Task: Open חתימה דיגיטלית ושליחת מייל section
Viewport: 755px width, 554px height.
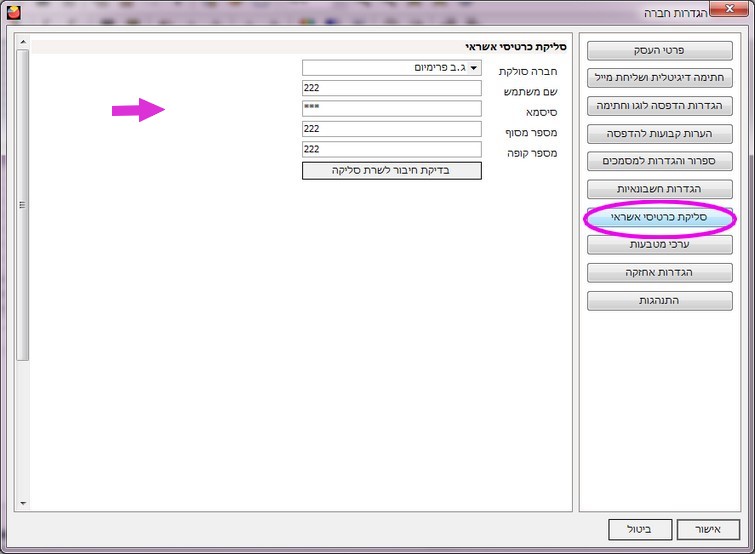Action: [x=659, y=77]
